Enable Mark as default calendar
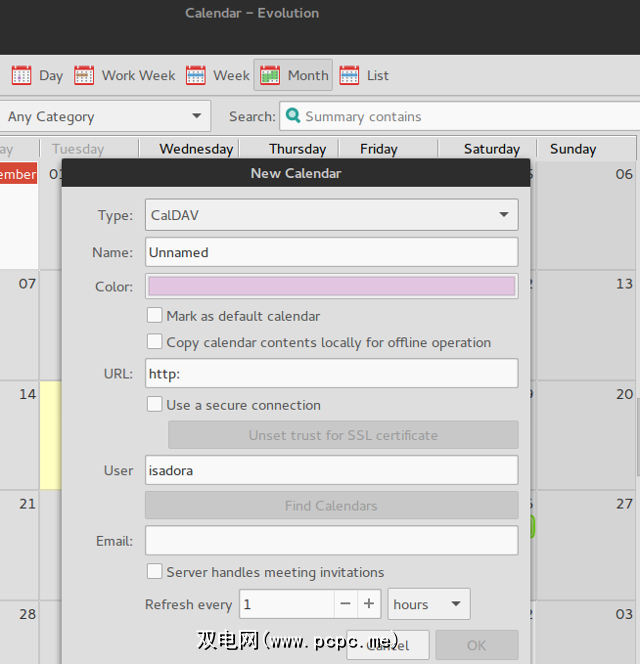The width and height of the screenshot is (640, 664). (155, 315)
